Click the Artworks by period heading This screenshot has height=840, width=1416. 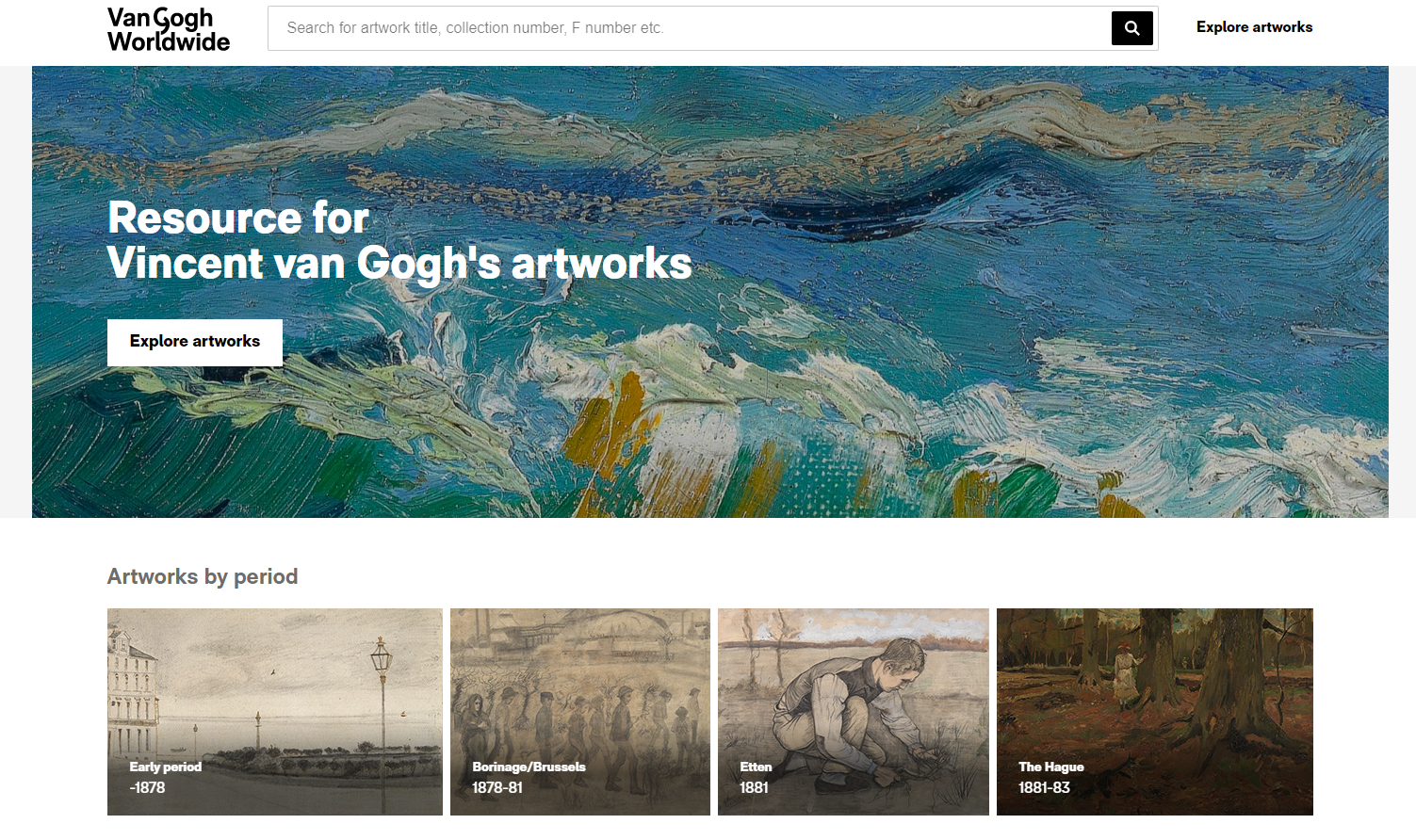click(203, 576)
